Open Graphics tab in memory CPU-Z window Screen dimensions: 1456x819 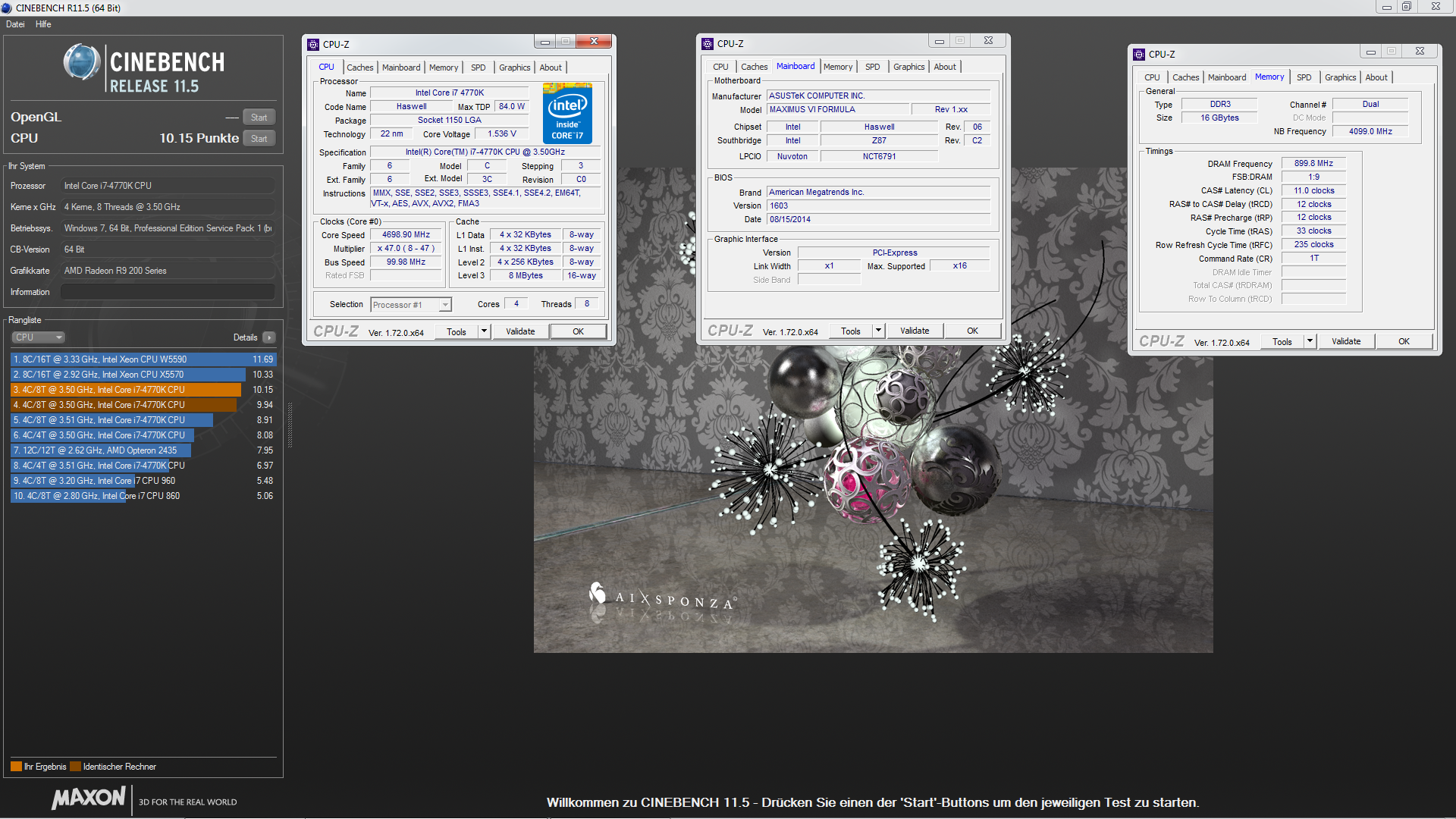pos(1341,77)
